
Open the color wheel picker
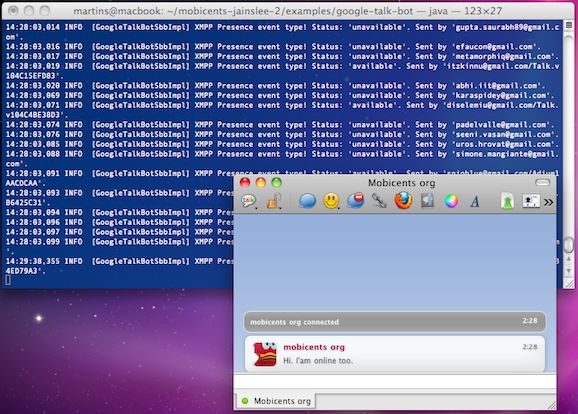[x=451, y=201]
